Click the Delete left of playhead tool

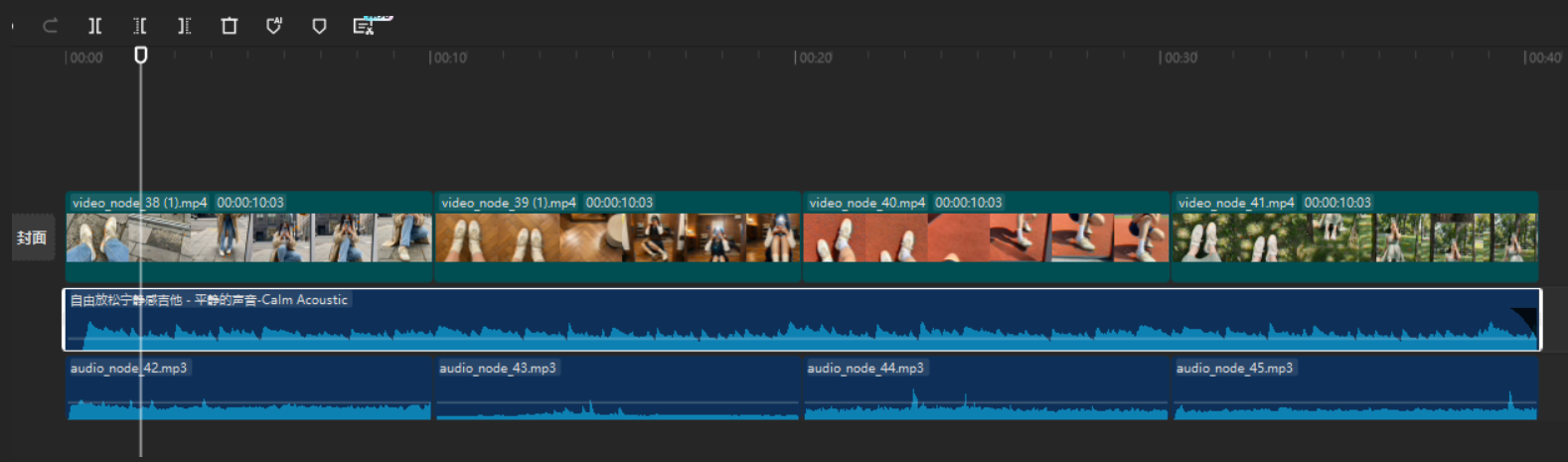pyautogui.click(x=140, y=26)
